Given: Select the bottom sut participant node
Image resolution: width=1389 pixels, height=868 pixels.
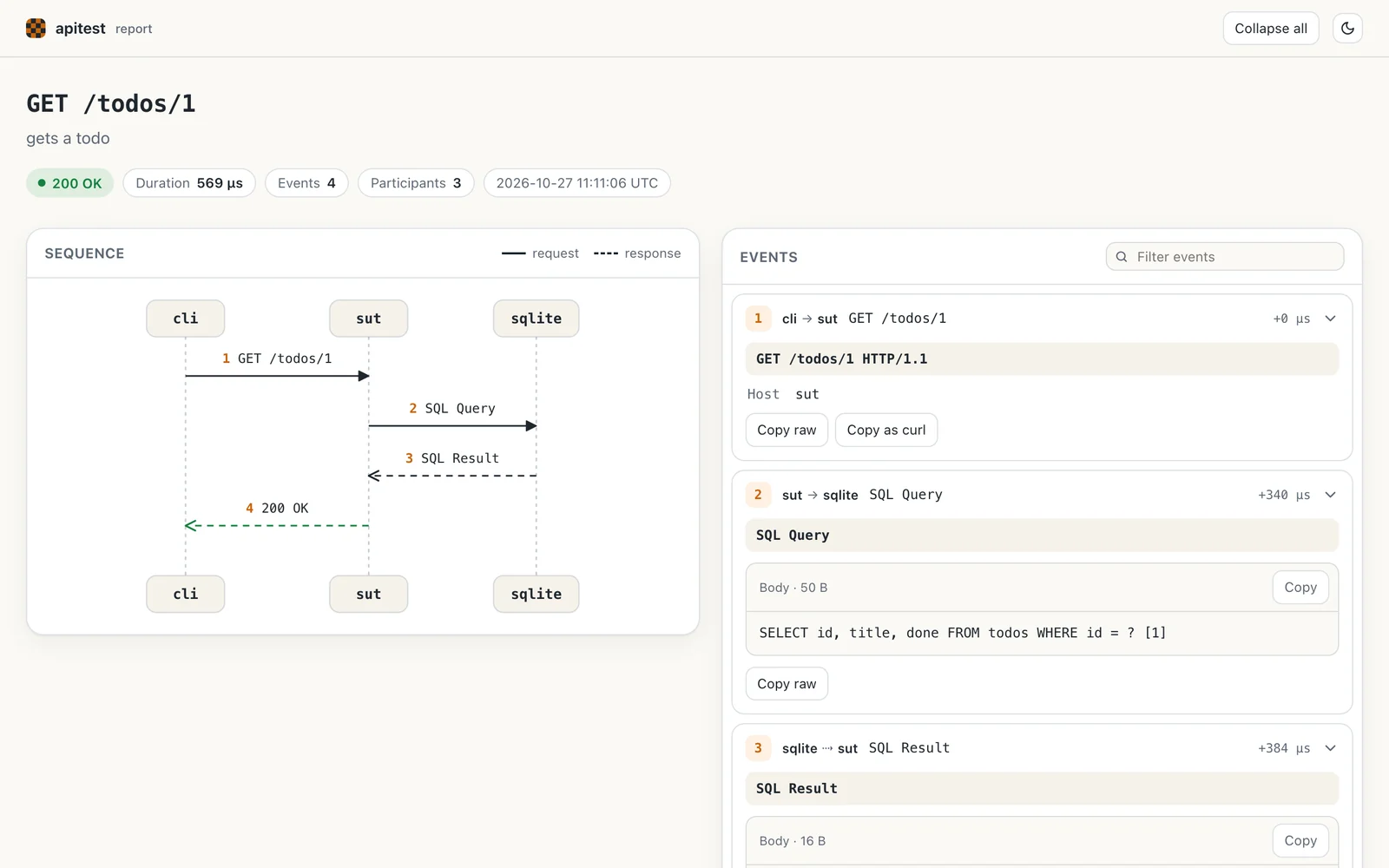Looking at the screenshot, I should click(369, 595).
